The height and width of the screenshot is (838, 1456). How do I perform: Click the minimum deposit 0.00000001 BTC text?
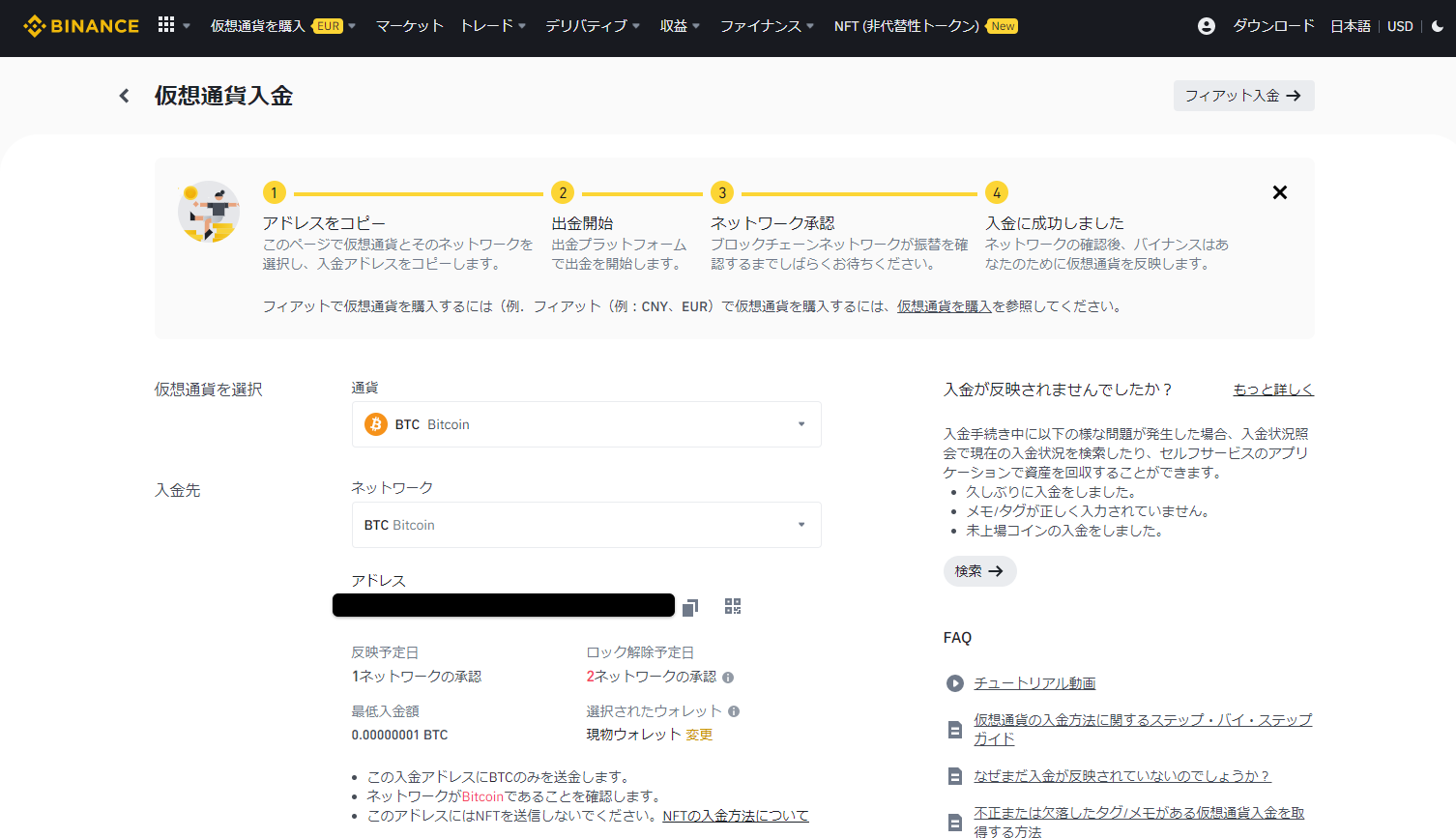click(x=399, y=735)
